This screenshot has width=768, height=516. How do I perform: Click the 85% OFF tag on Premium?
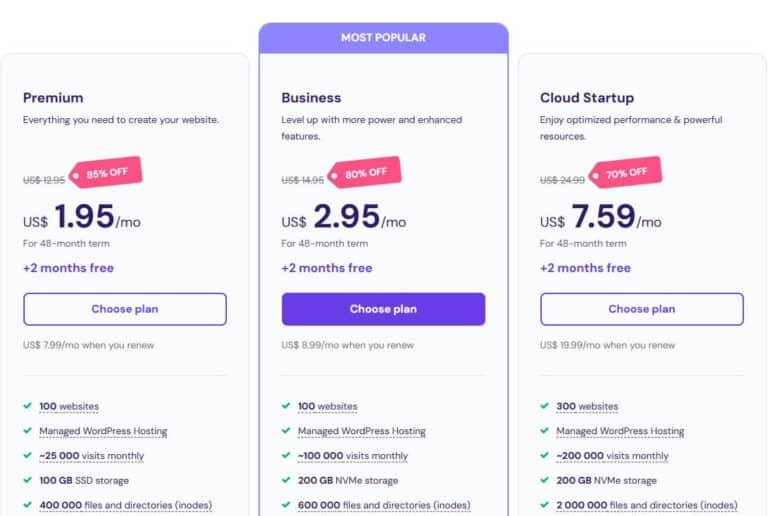pos(107,172)
